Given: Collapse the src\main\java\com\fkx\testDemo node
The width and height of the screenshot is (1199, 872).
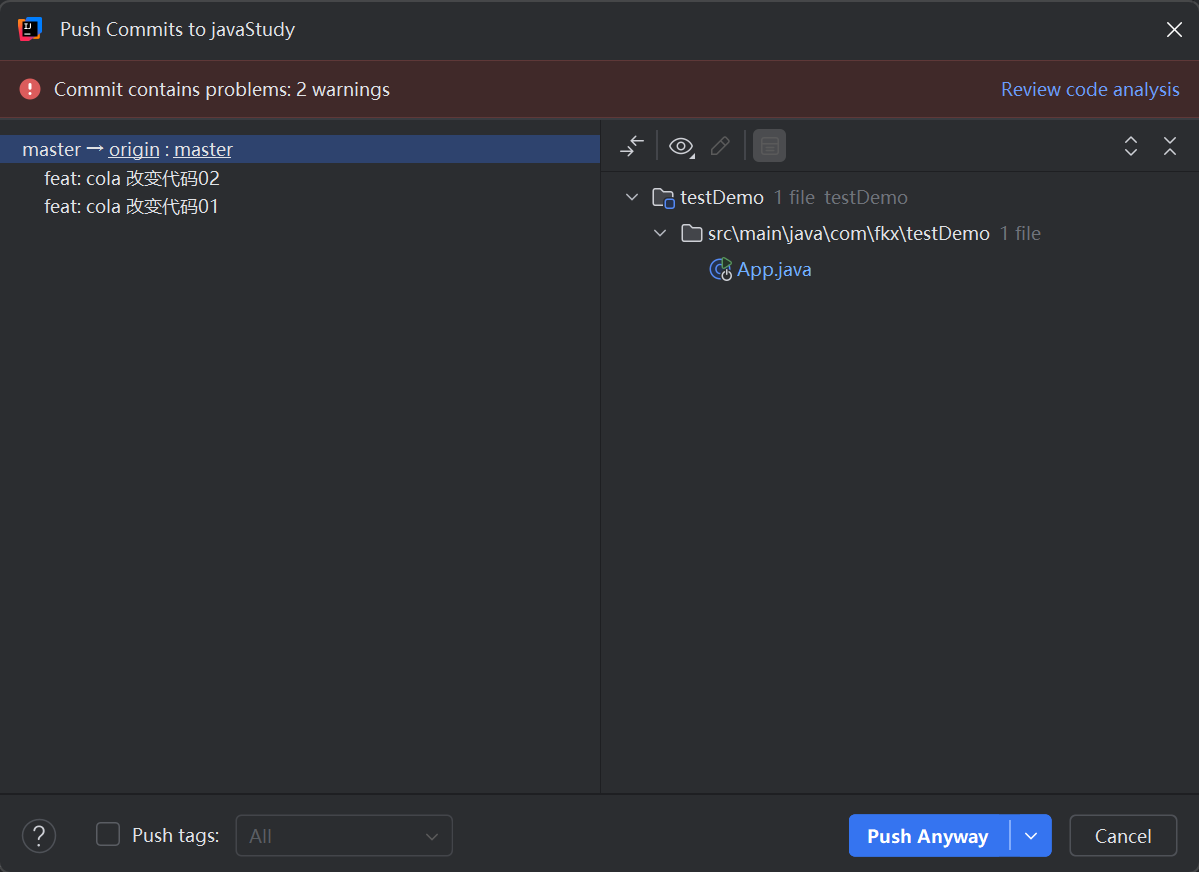Looking at the screenshot, I should click(660, 233).
